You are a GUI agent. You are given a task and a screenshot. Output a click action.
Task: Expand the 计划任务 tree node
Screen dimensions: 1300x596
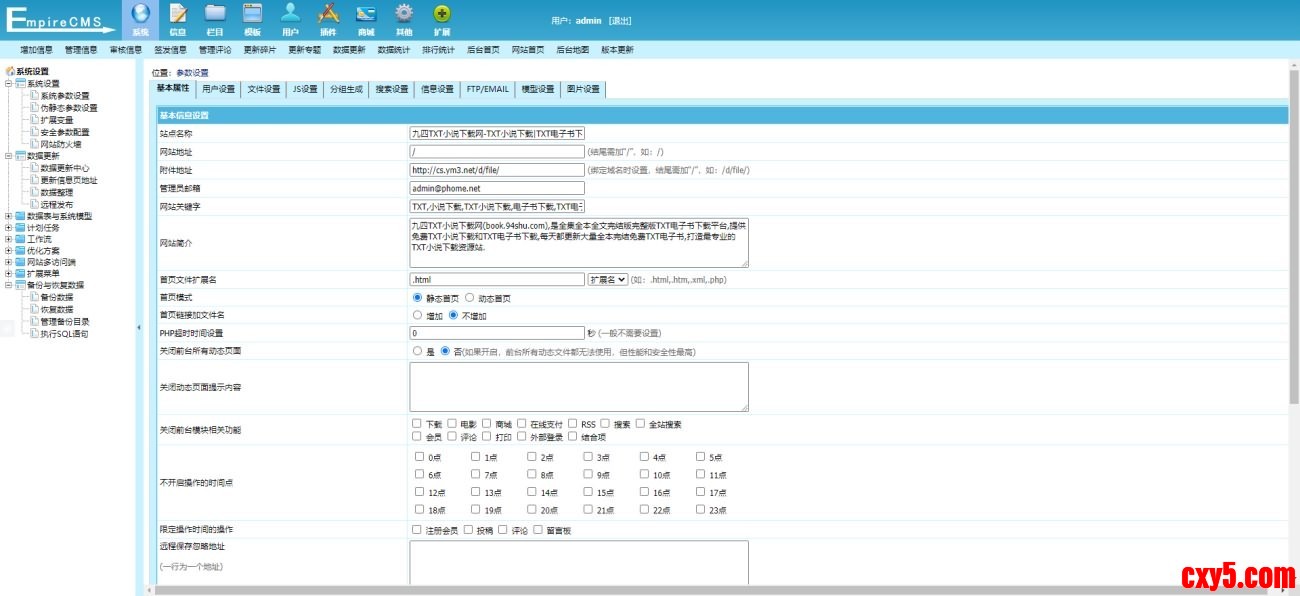(x=9, y=227)
